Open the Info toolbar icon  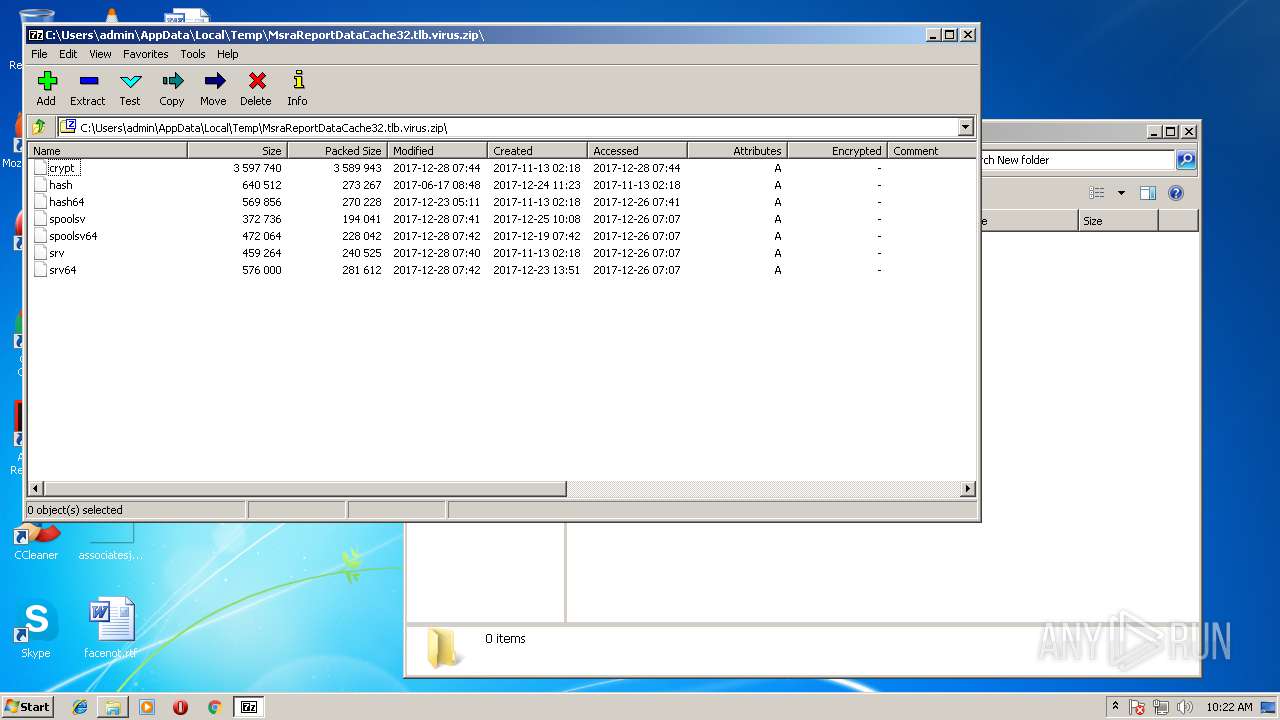click(297, 88)
